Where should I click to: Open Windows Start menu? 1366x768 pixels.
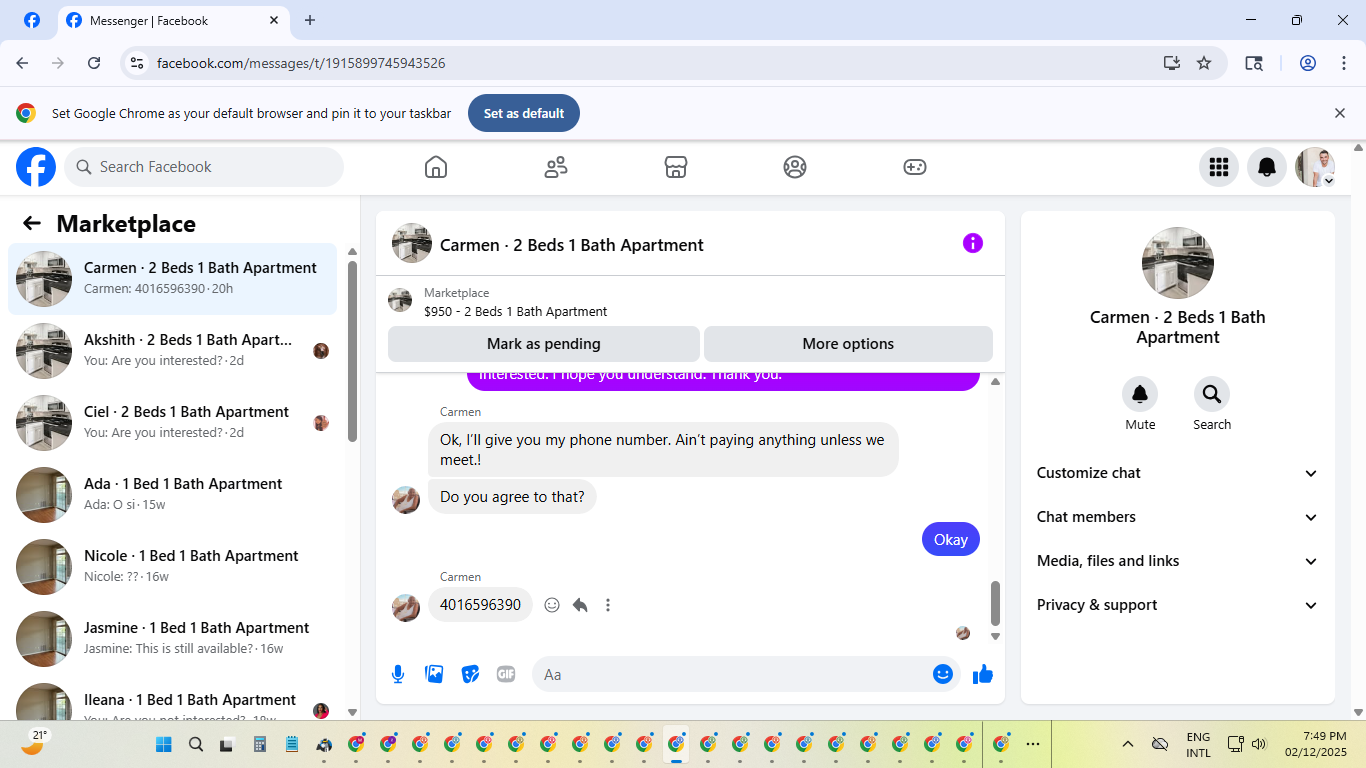click(x=164, y=744)
